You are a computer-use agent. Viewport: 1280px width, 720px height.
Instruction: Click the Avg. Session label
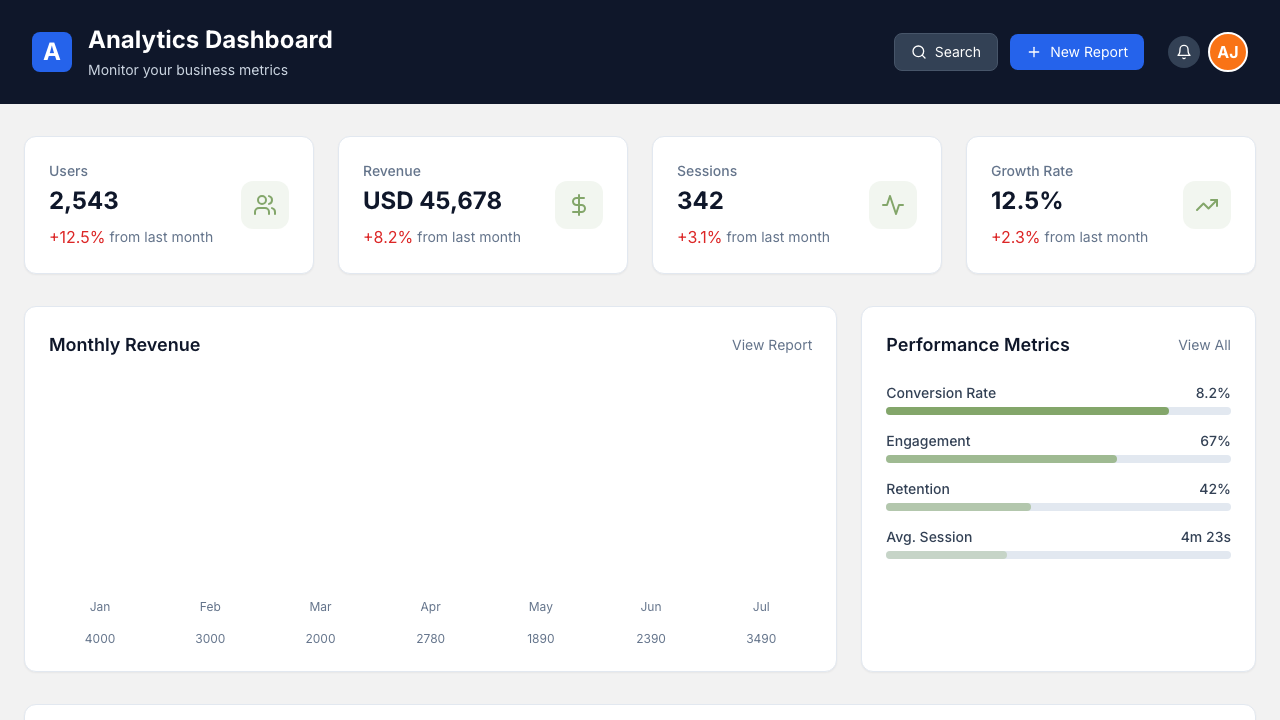pyautogui.click(x=929, y=537)
